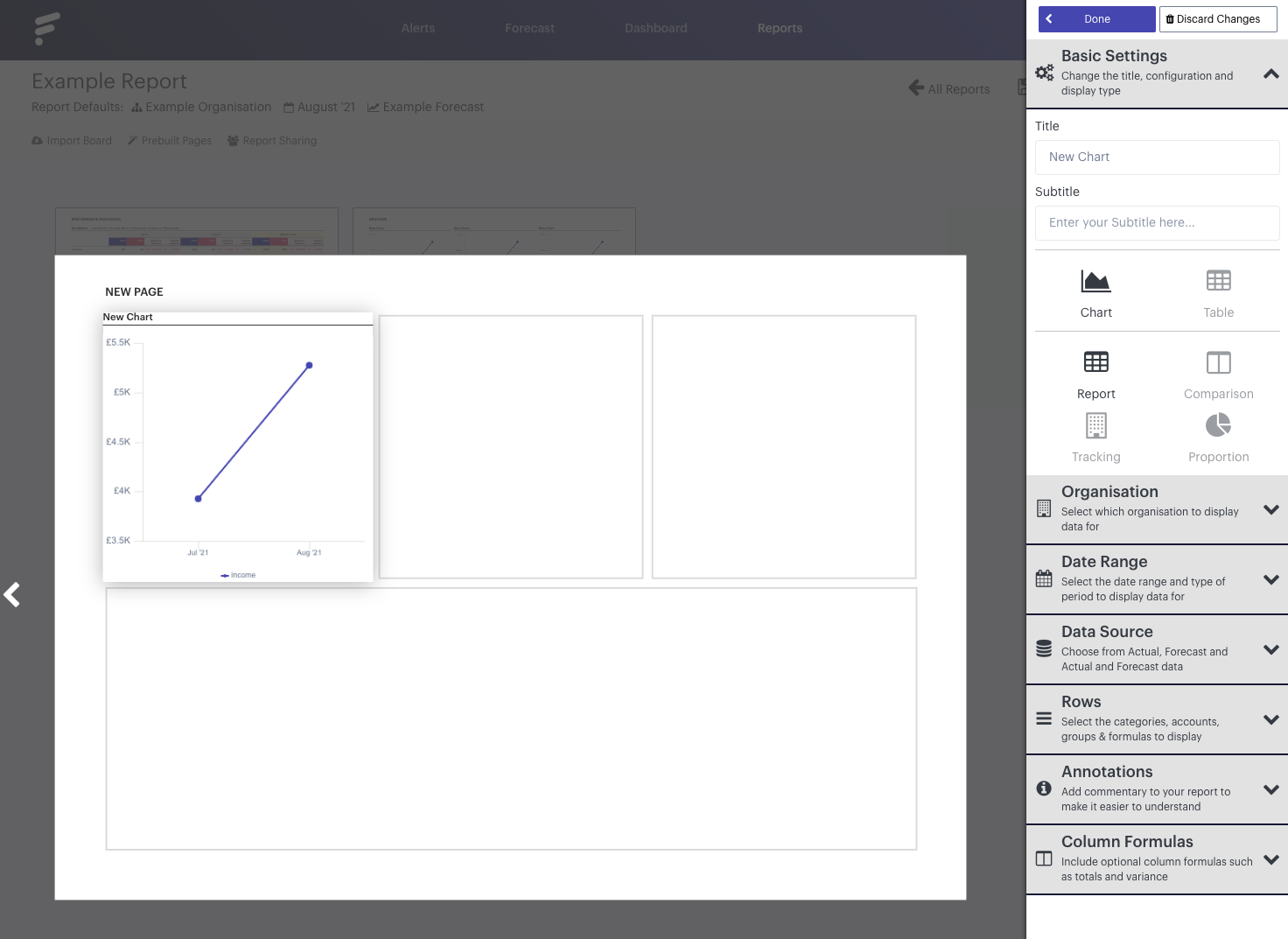This screenshot has width=1288, height=939.
Task: Click the All Reports arrow icon
Action: (916, 88)
